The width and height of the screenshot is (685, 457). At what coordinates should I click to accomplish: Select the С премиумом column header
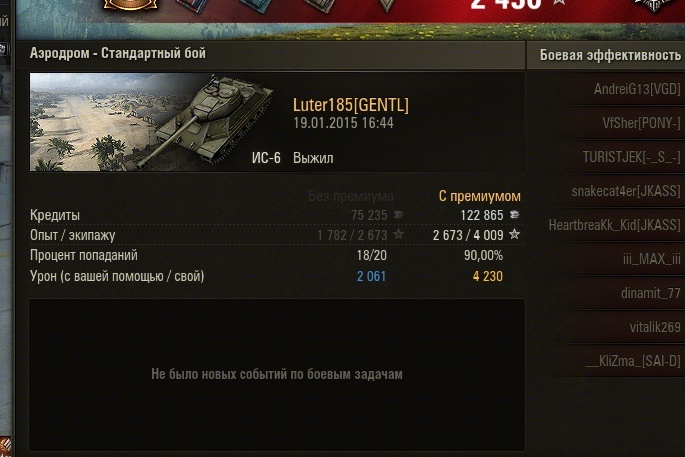pos(479,196)
